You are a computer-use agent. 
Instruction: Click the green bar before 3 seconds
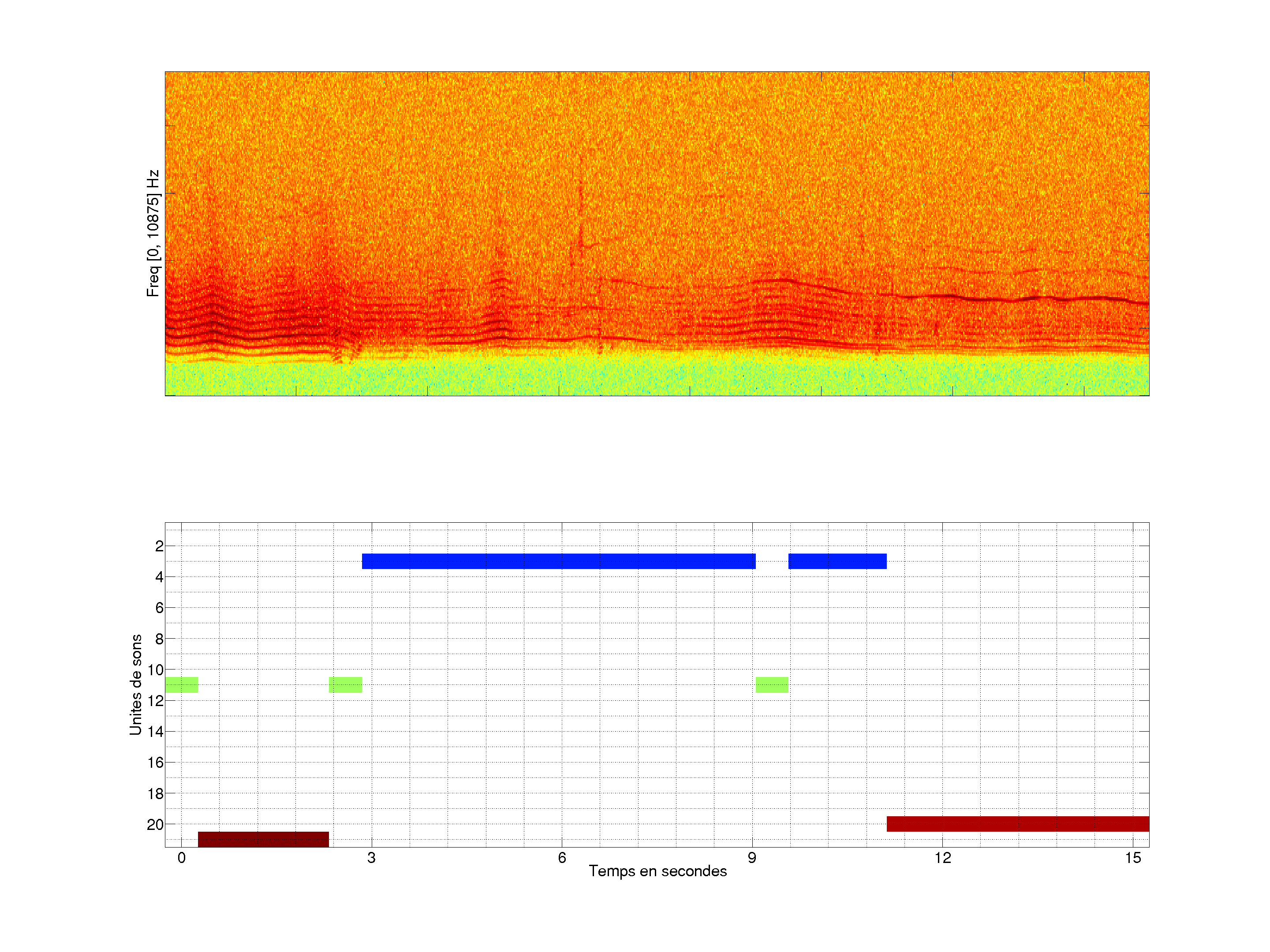click(345, 684)
